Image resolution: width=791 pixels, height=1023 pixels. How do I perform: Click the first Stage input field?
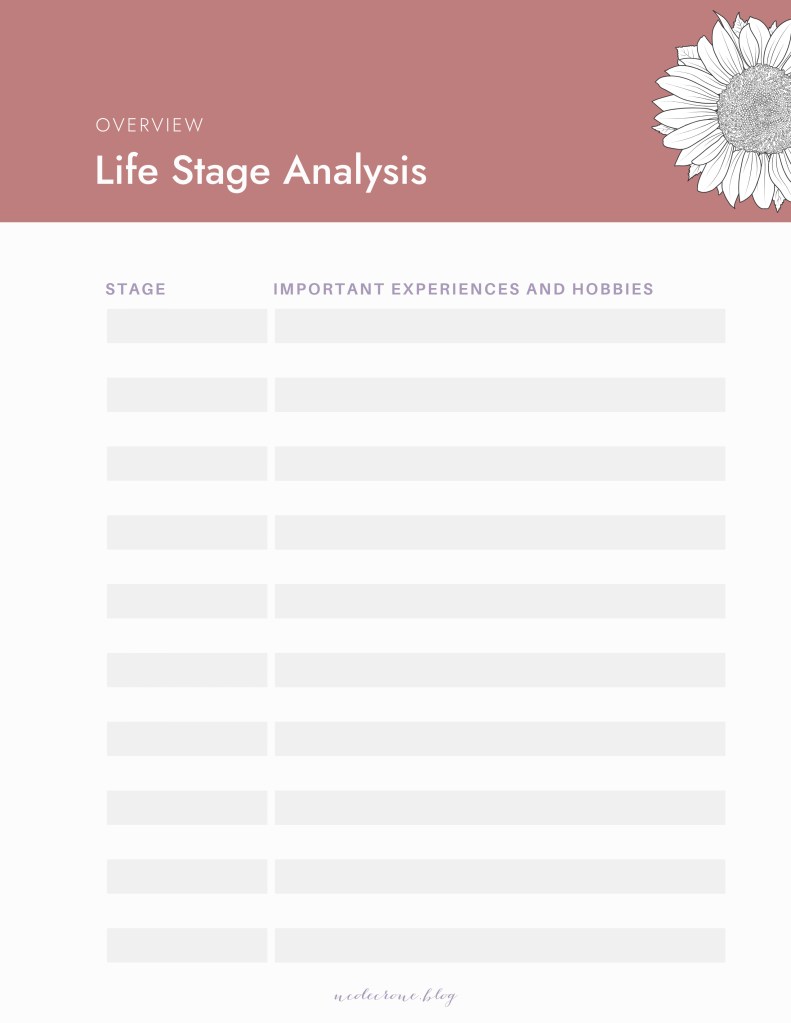click(x=187, y=326)
